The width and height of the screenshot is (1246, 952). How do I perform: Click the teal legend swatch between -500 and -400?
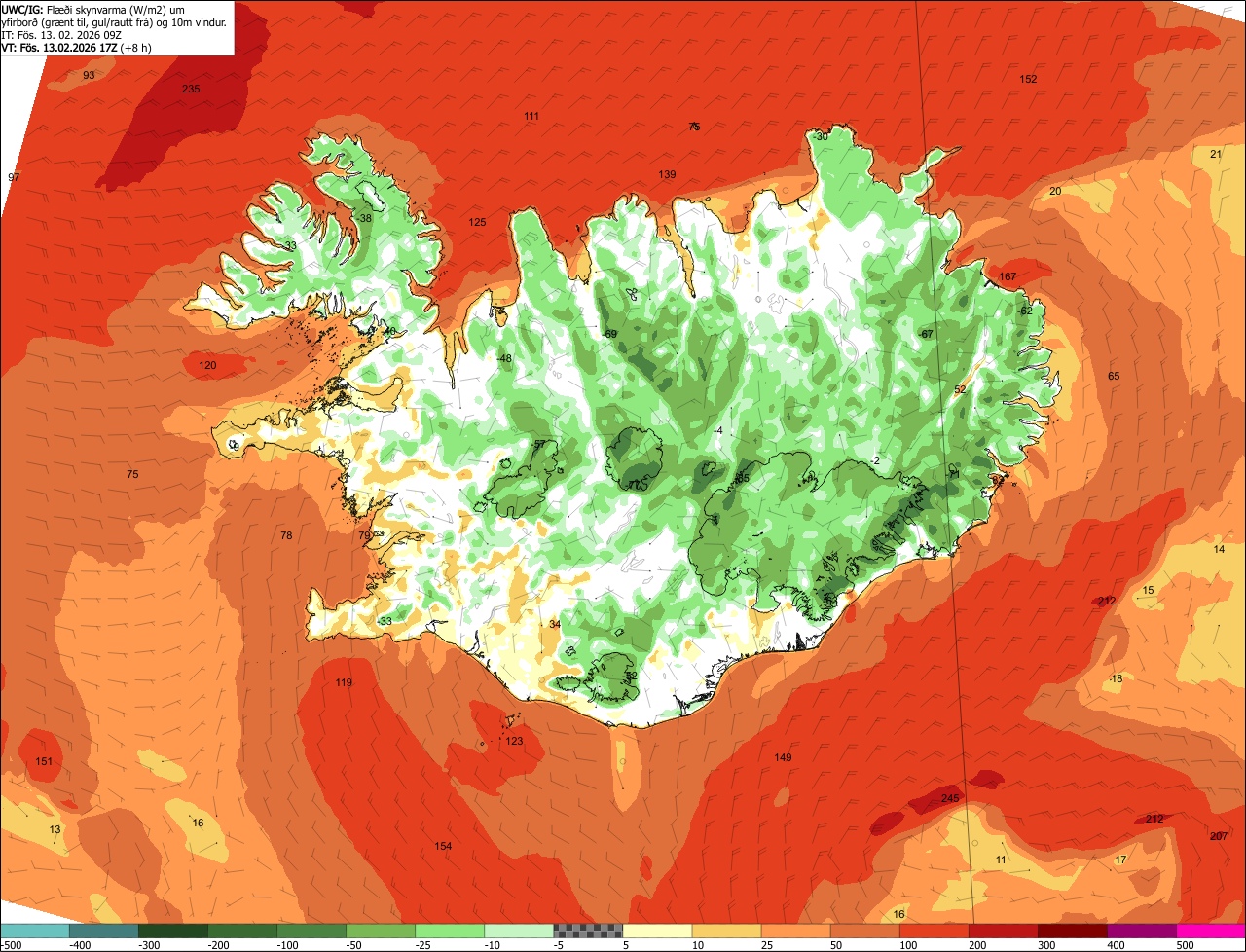(34, 931)
